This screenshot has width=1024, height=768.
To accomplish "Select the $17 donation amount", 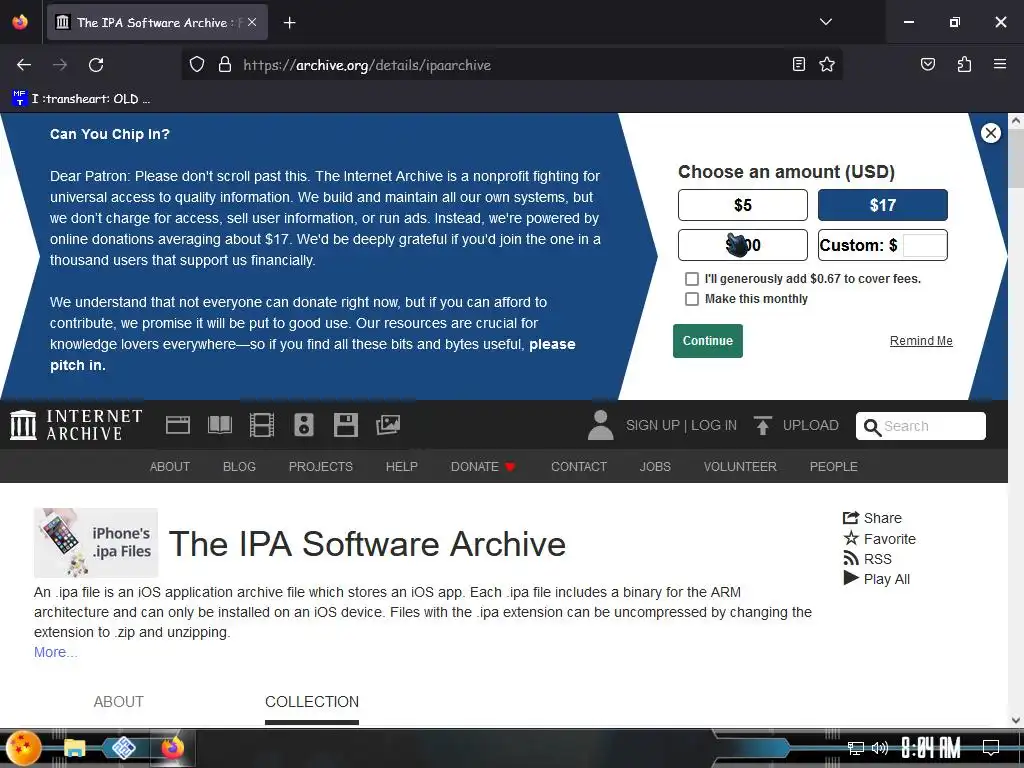I will point(882,205).
